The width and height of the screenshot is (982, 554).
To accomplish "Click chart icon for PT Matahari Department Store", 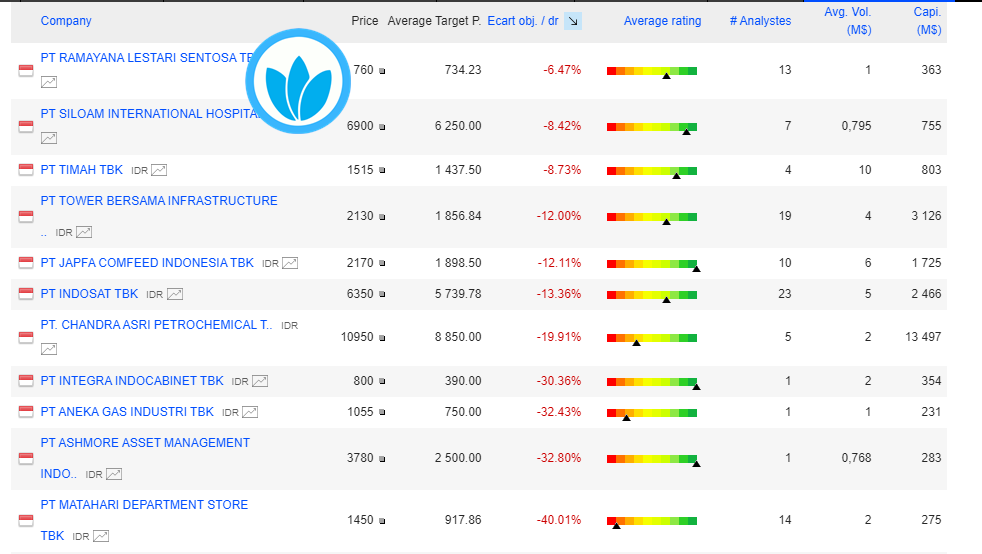I will [100, 536].
